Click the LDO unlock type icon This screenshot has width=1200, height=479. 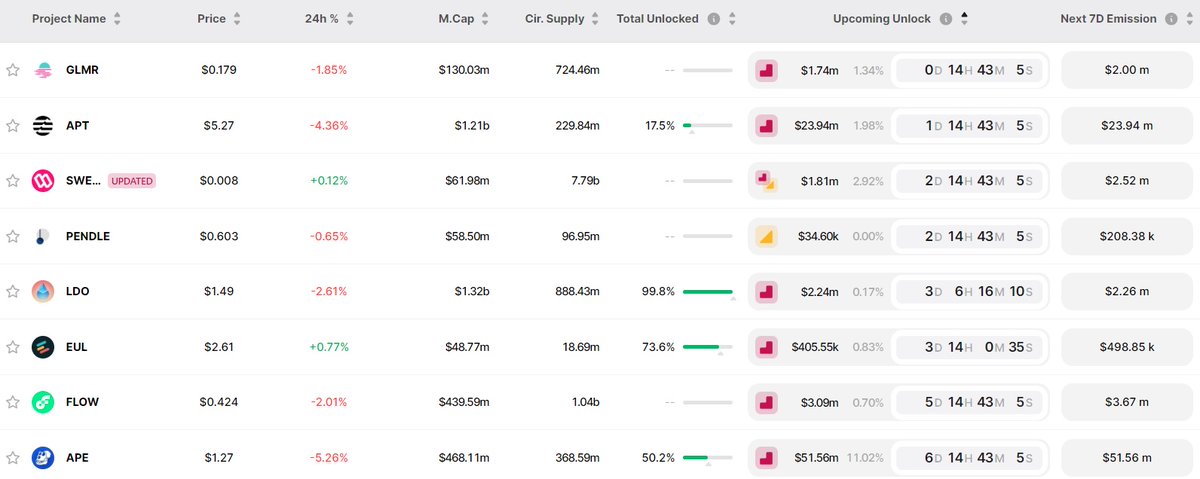coord(766,291)
